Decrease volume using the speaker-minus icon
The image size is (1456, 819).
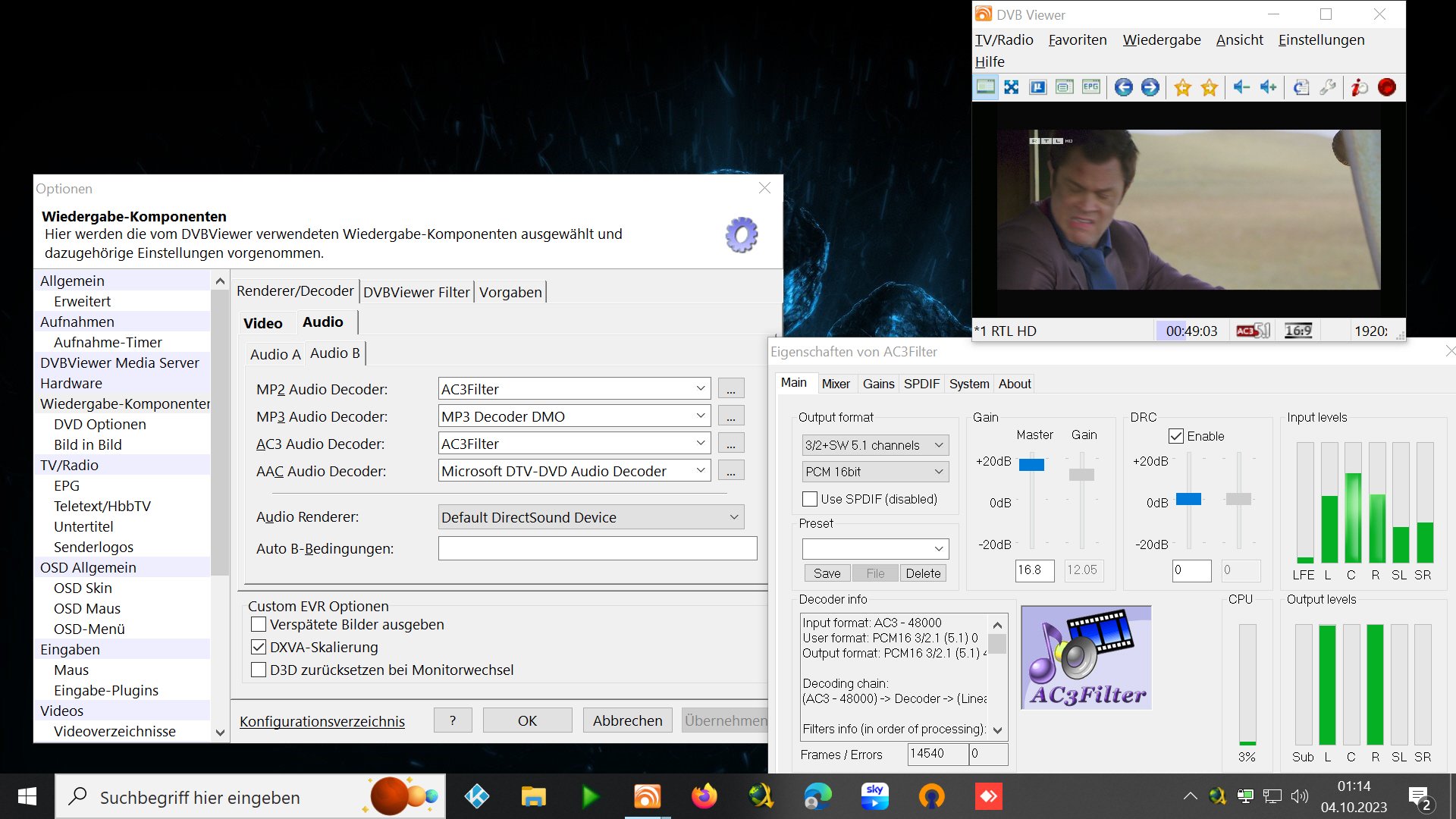[1241, 87]
